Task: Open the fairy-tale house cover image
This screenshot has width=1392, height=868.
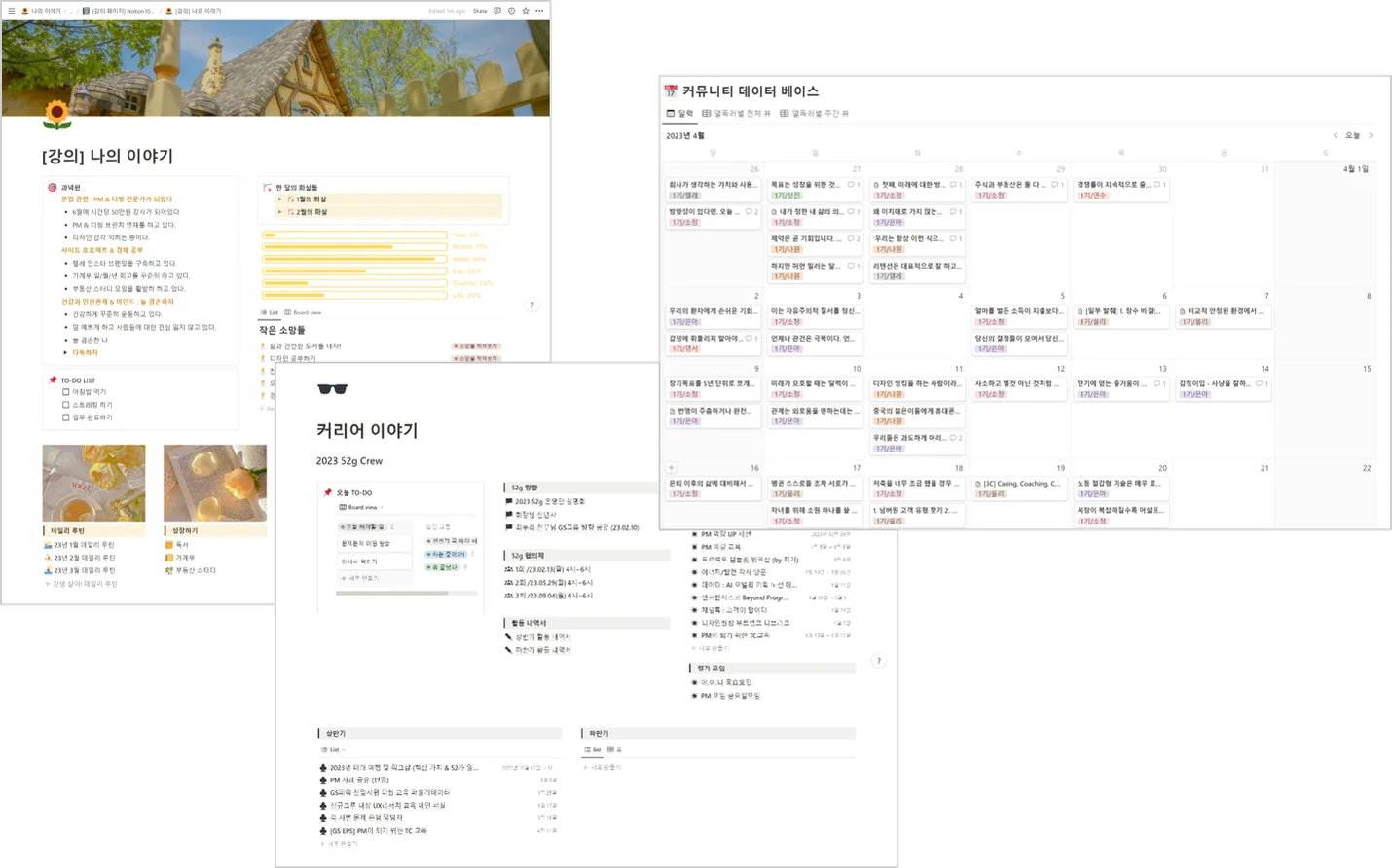Action: [x=275, y=68]
